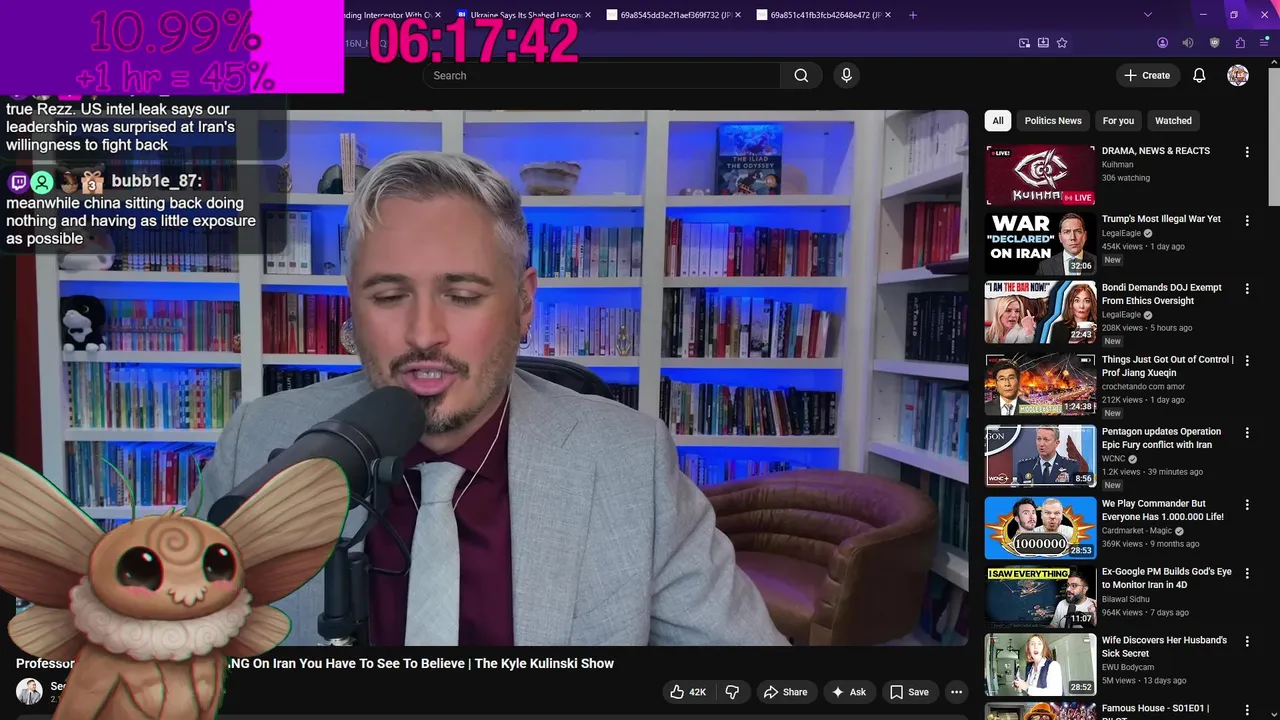This screenshot has width=1280, height=720.
Task: Open the shield extension icon
Action: [1215, 43]
